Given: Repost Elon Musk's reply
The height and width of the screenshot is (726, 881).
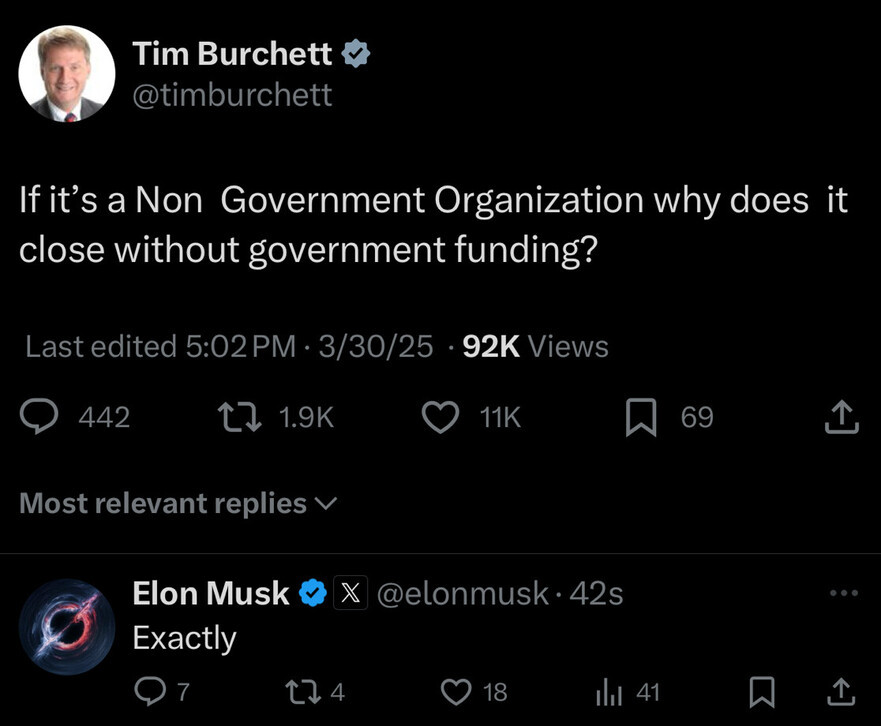Looking at the screenshot, I should [x=299, y=691].
